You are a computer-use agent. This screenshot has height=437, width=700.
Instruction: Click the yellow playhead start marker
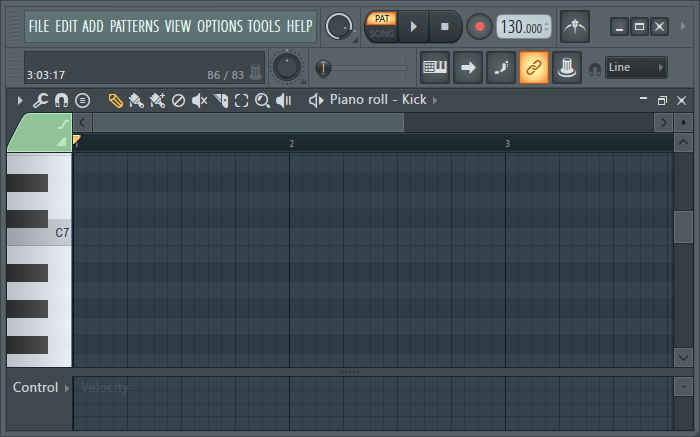pyautogui.click(x=76, y=139)
